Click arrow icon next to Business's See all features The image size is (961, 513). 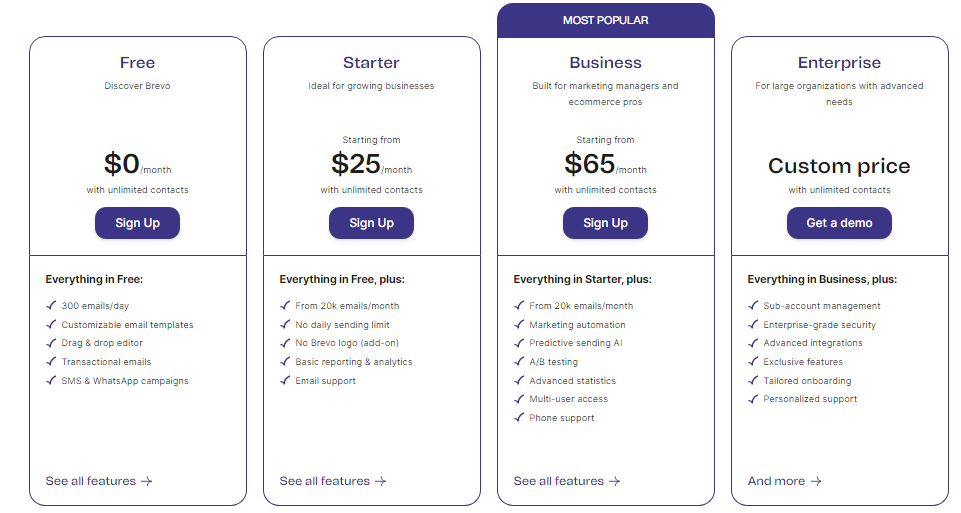pos(615,482)
